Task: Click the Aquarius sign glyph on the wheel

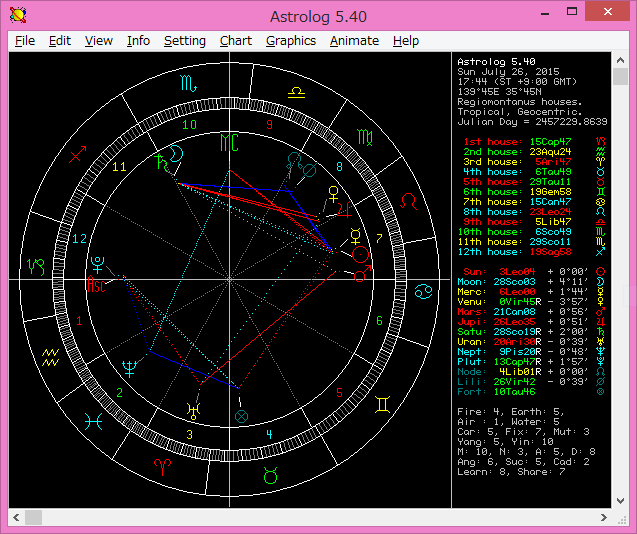Action: coord(50,358)
